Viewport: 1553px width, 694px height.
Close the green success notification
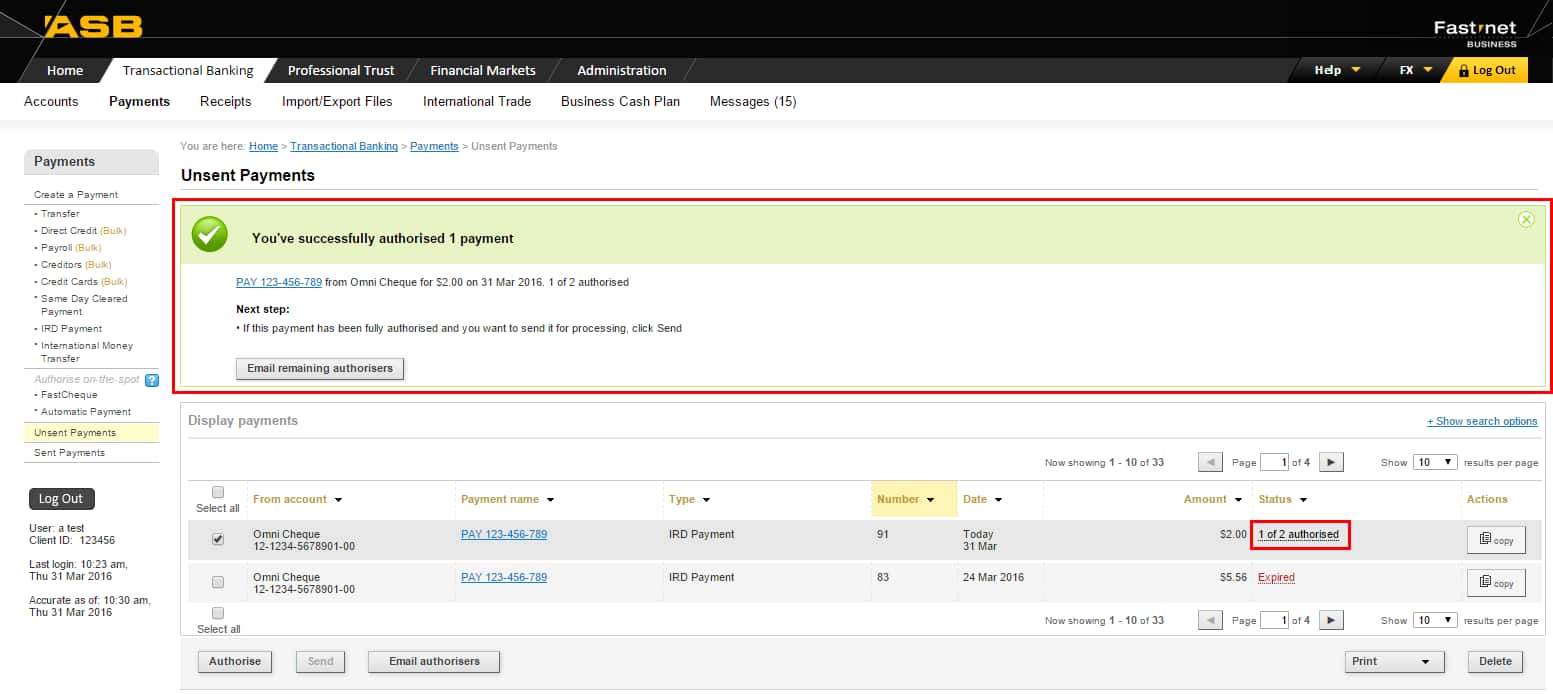(x=1525, y=220)
